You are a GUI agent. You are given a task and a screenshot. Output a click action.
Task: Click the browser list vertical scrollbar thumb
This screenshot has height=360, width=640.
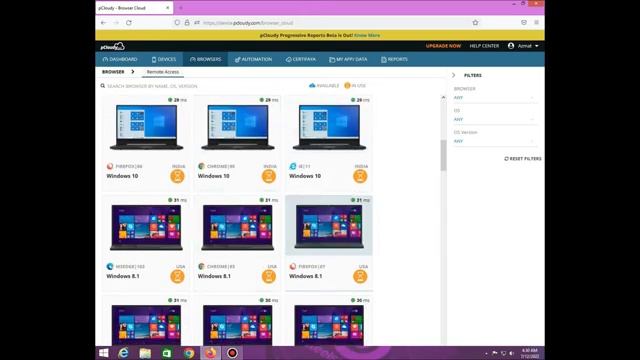(x=443, y=155)
